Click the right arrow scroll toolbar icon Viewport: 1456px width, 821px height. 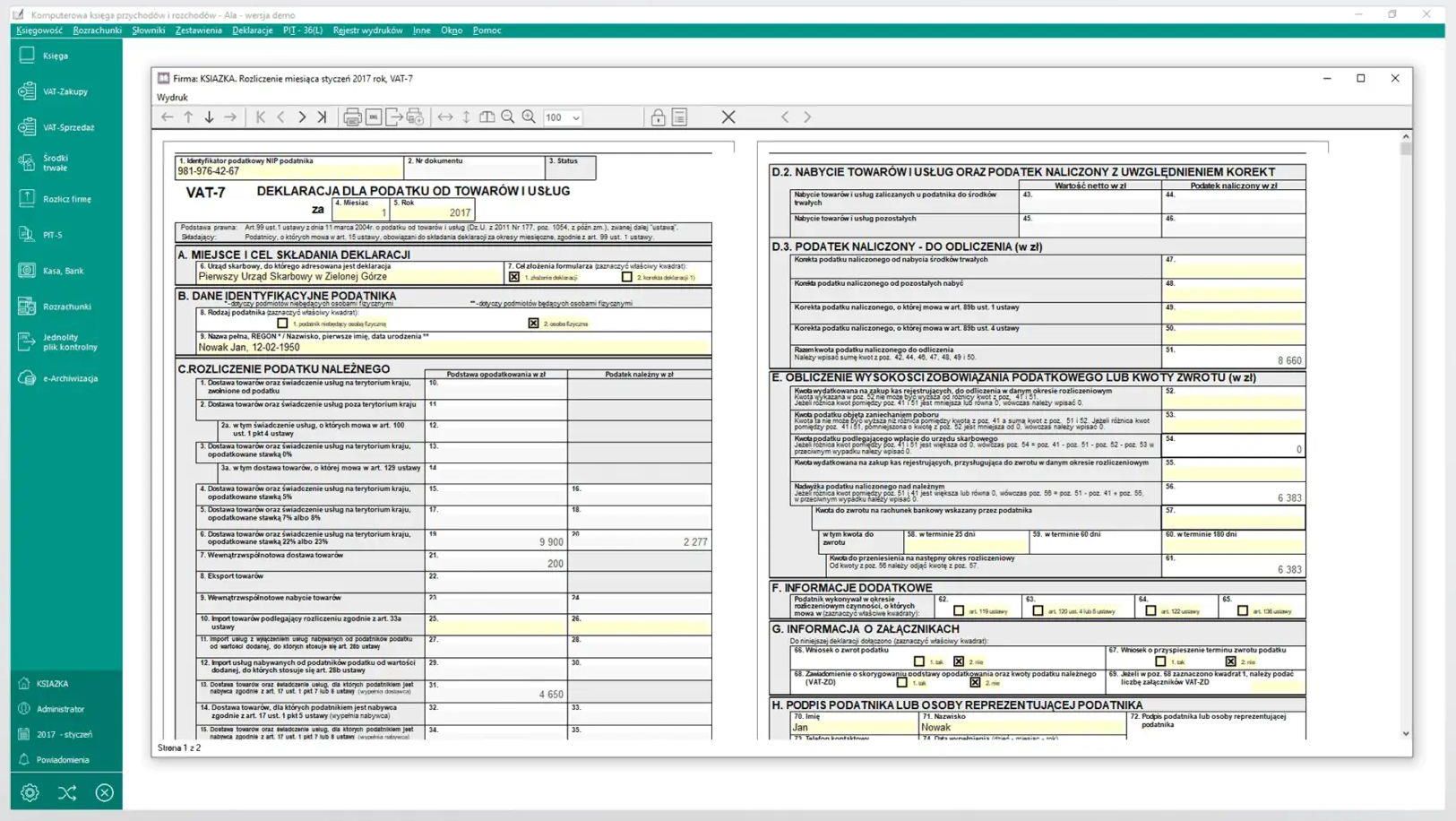(230, 117)
